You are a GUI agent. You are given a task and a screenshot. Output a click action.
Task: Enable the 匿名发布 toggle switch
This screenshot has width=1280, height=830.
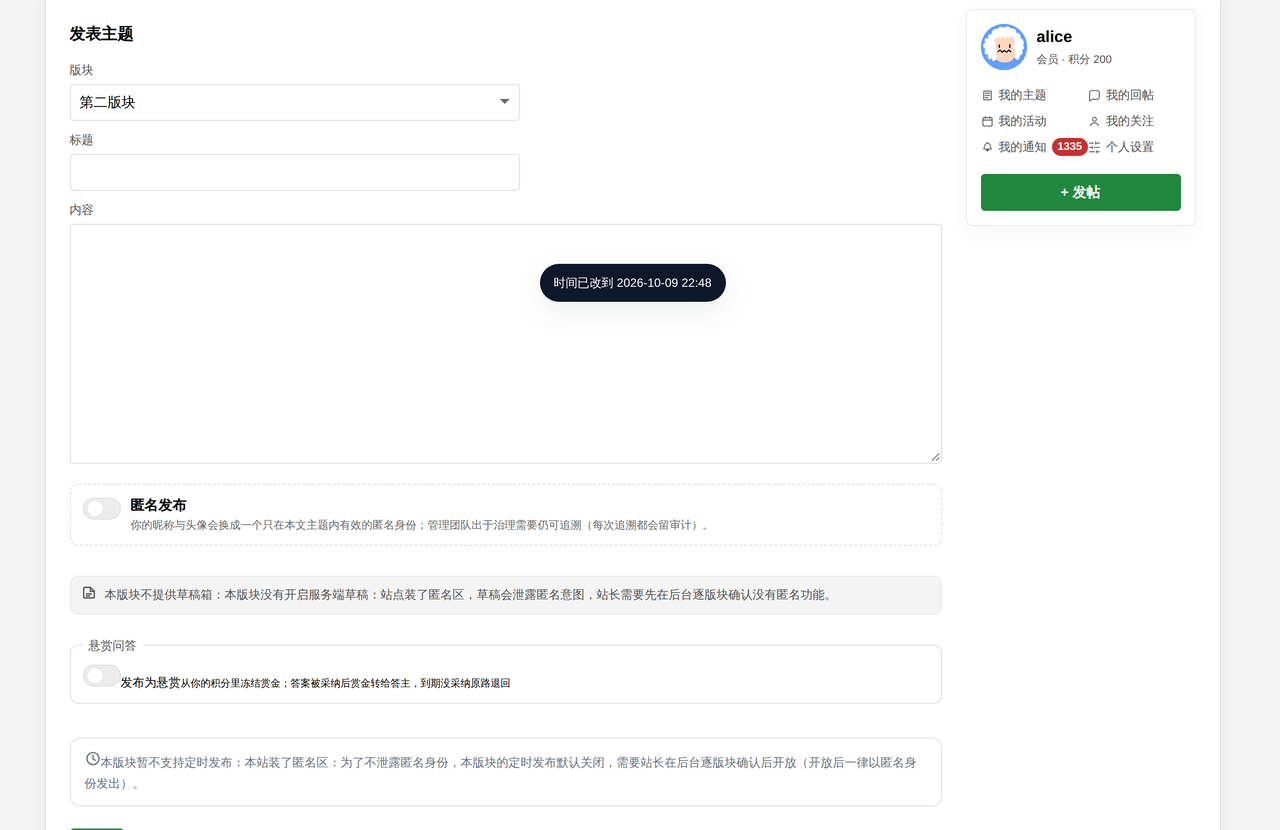[x=102, y=509]
